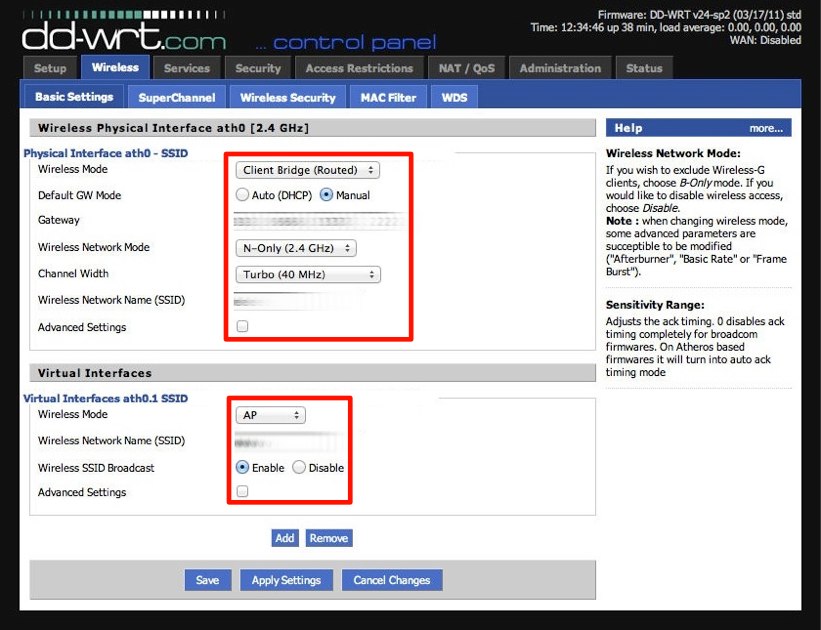
Task: Click the more... link in Help
Action: click(766, 128)
